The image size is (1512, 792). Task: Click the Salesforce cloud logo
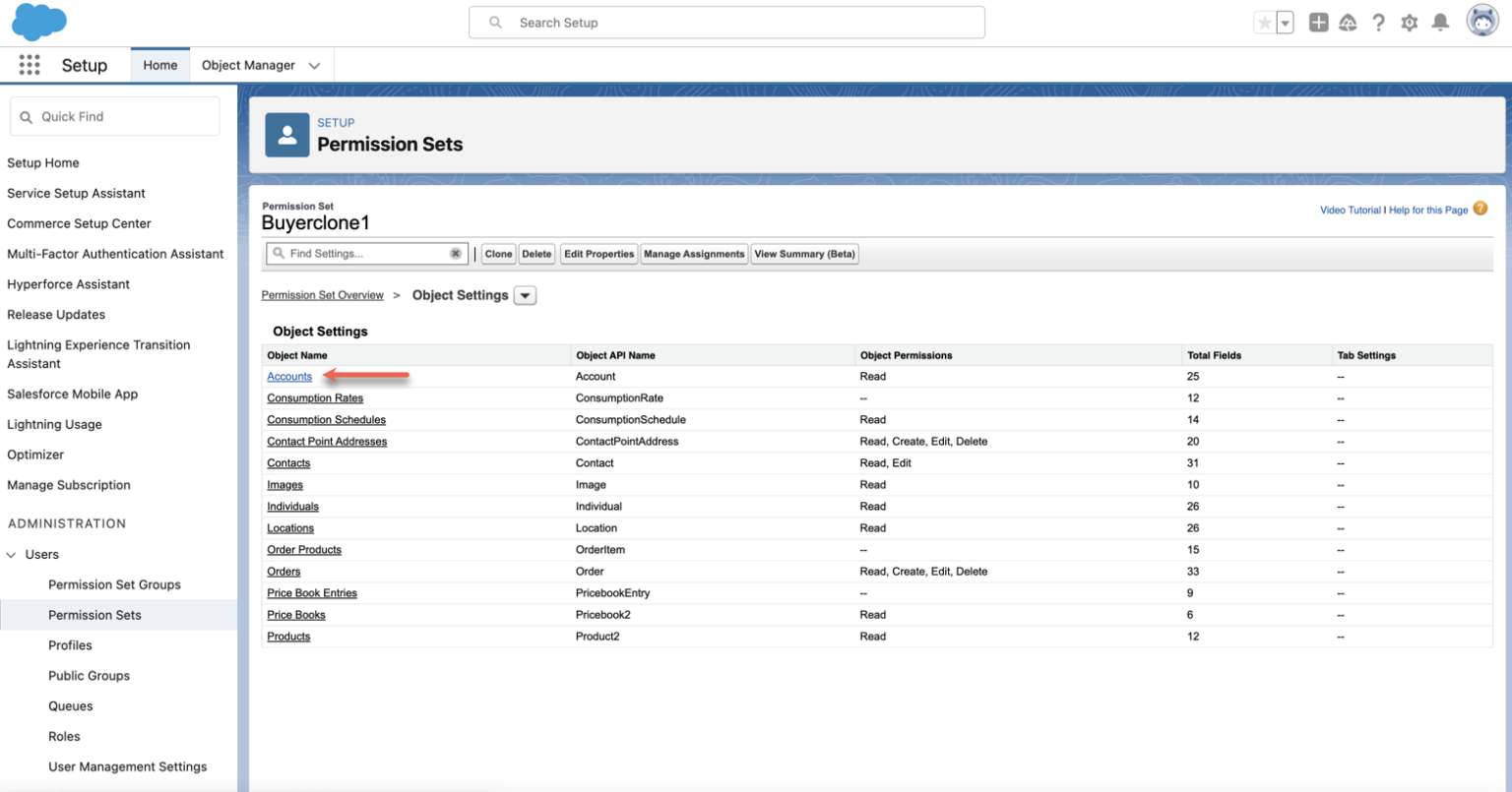pyautogui.click(x=38, y=22)
